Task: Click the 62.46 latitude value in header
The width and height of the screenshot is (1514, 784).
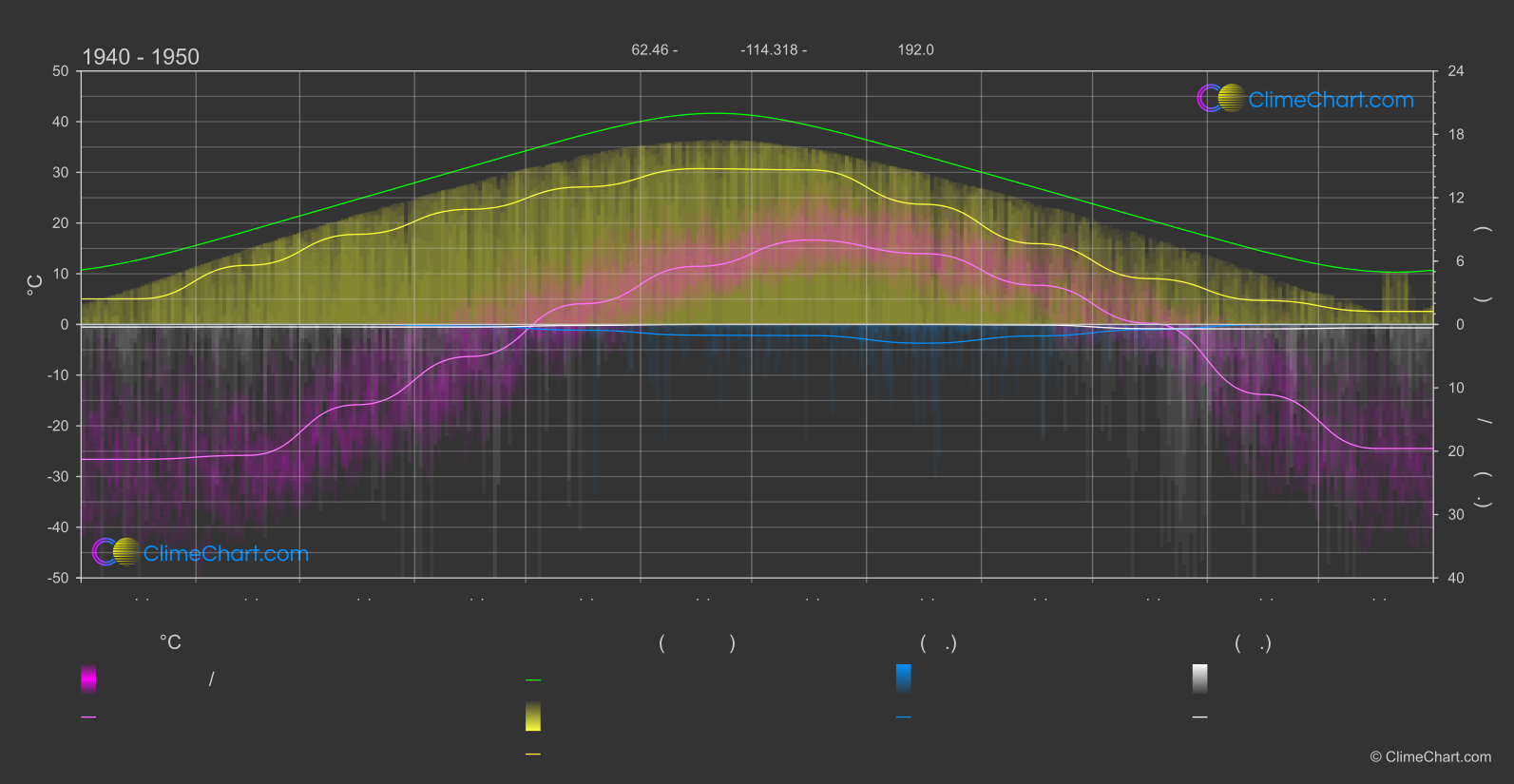Action: click(x=650, y=49)
